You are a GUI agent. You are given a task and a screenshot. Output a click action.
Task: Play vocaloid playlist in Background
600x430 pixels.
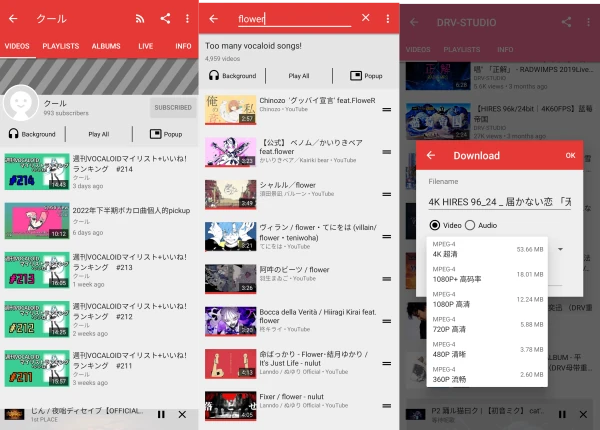pos(233,76)
